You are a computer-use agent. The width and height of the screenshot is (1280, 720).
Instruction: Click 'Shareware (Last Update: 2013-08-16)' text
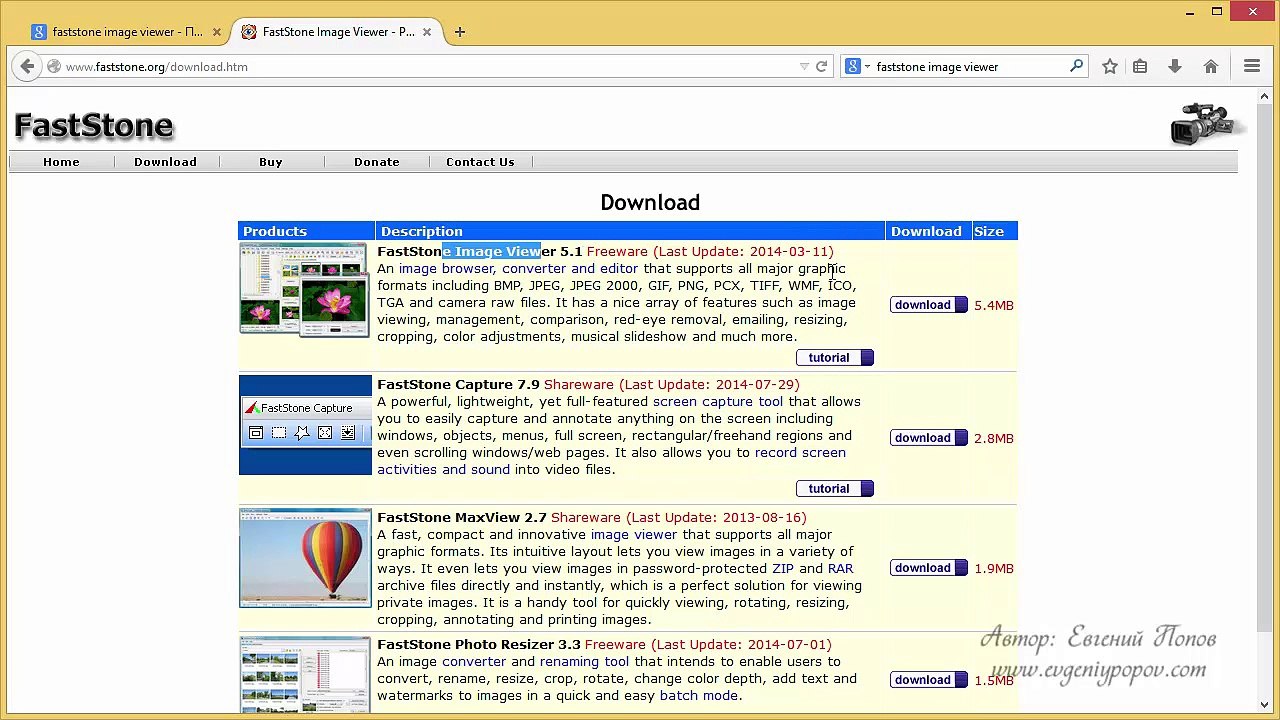(679, 518)
